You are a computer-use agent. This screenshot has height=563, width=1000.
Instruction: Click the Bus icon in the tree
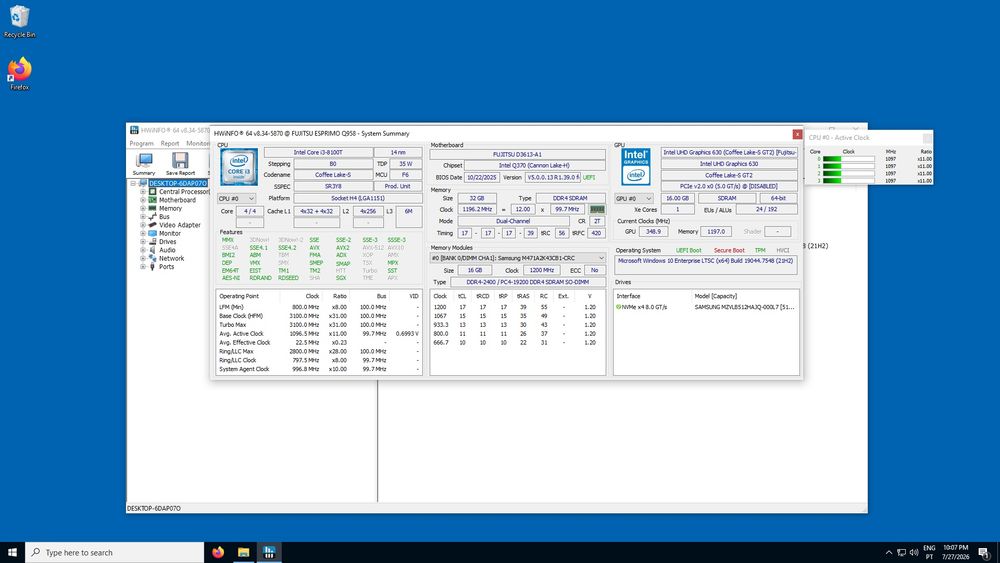coord(152,216)
